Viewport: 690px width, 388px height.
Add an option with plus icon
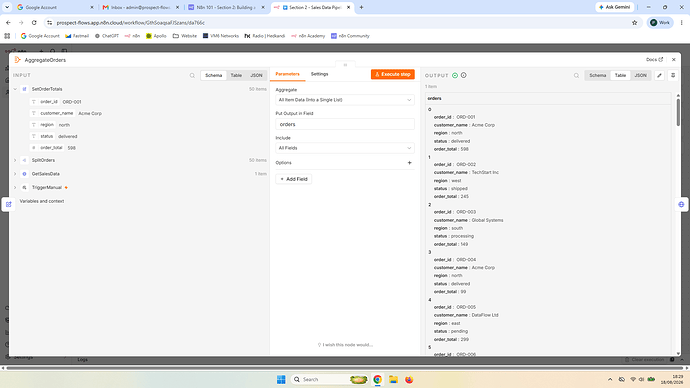(x=410, y=163)
